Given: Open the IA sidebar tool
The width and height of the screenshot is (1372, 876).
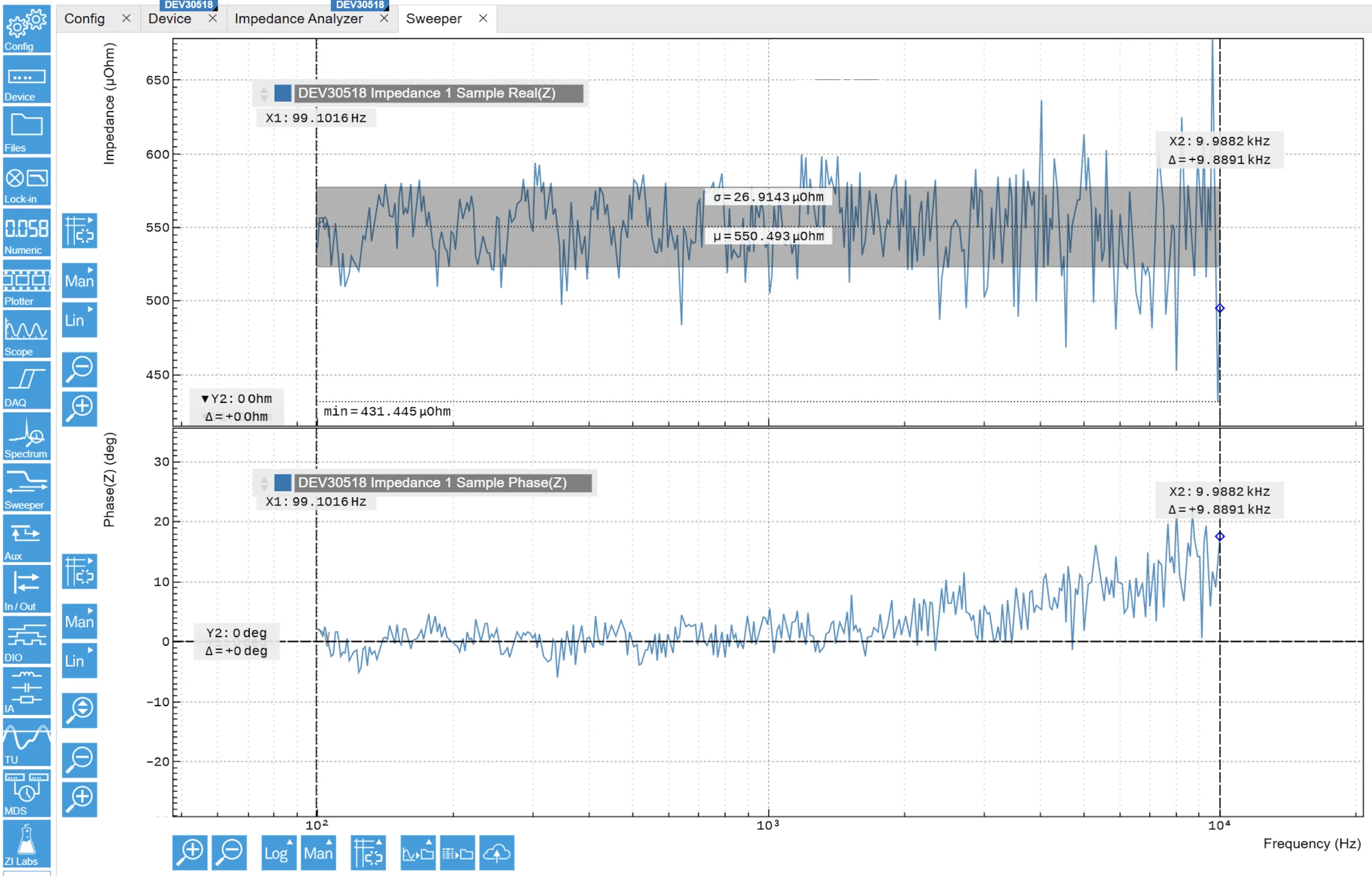Looking at the screenshot, I should click(26, 691).
